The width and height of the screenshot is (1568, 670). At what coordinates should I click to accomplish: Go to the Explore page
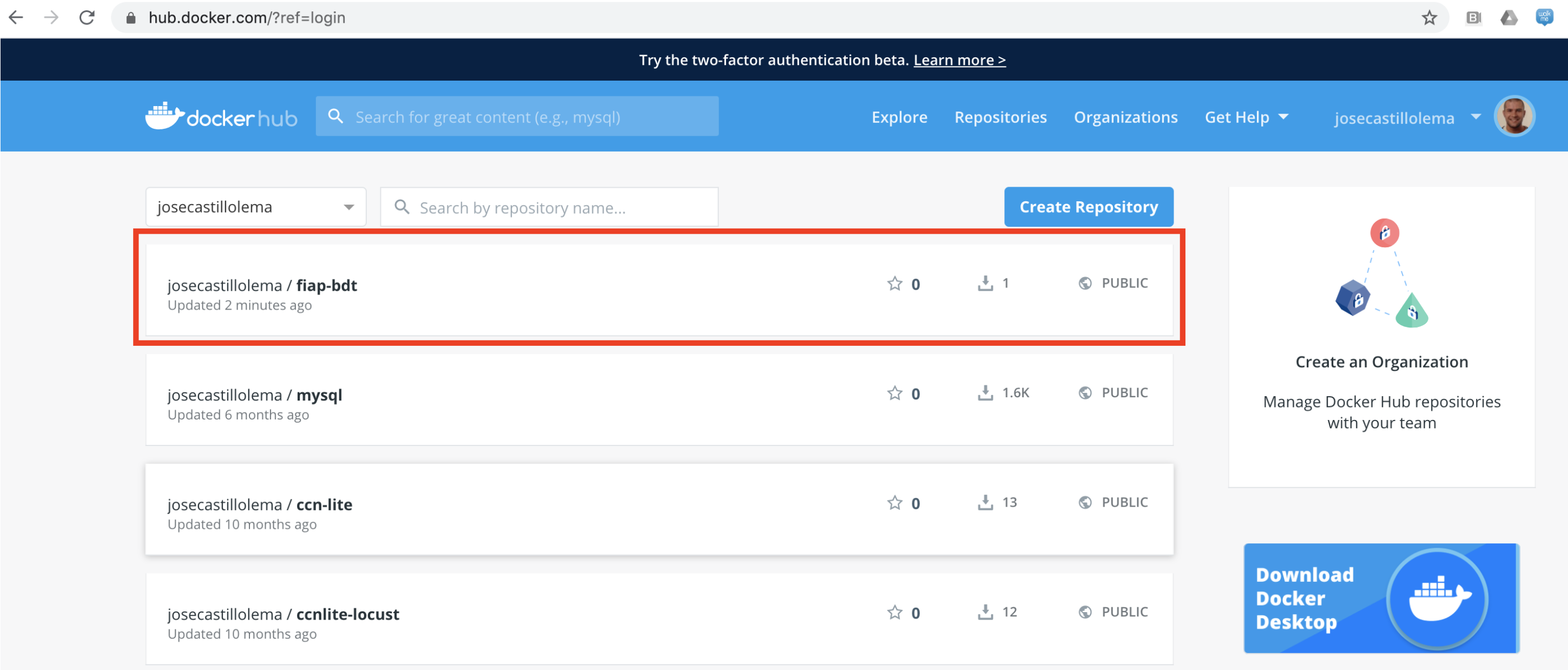[899, 117]
